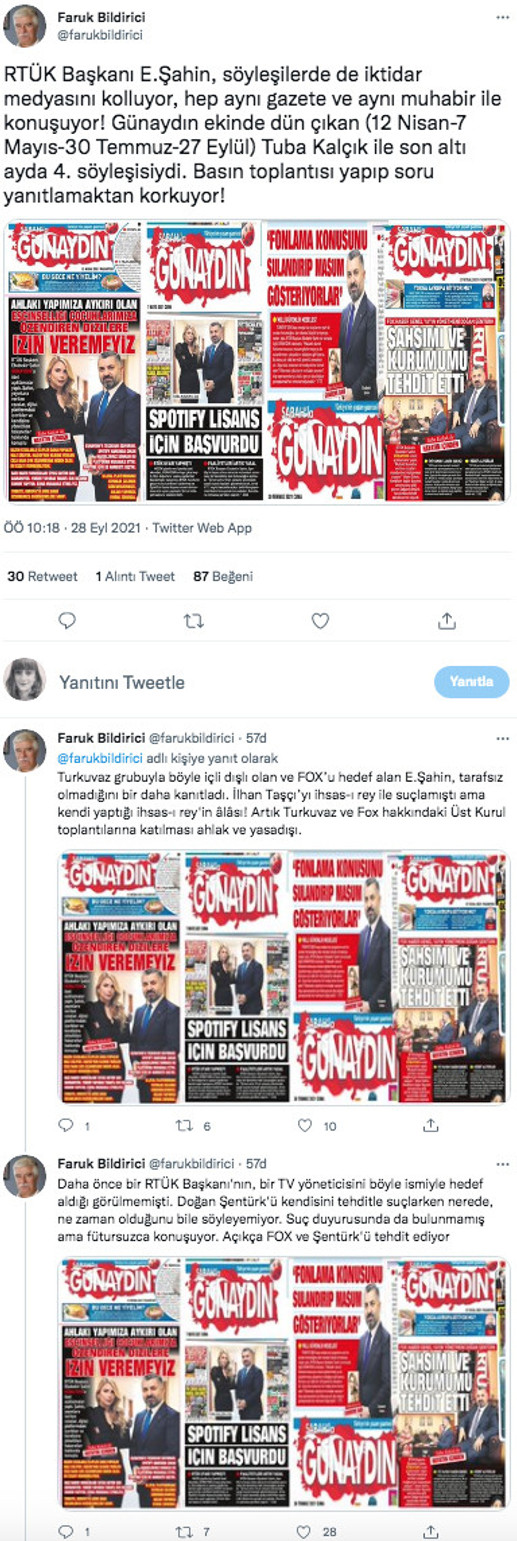Click the Yanıtla reply button

472,682
